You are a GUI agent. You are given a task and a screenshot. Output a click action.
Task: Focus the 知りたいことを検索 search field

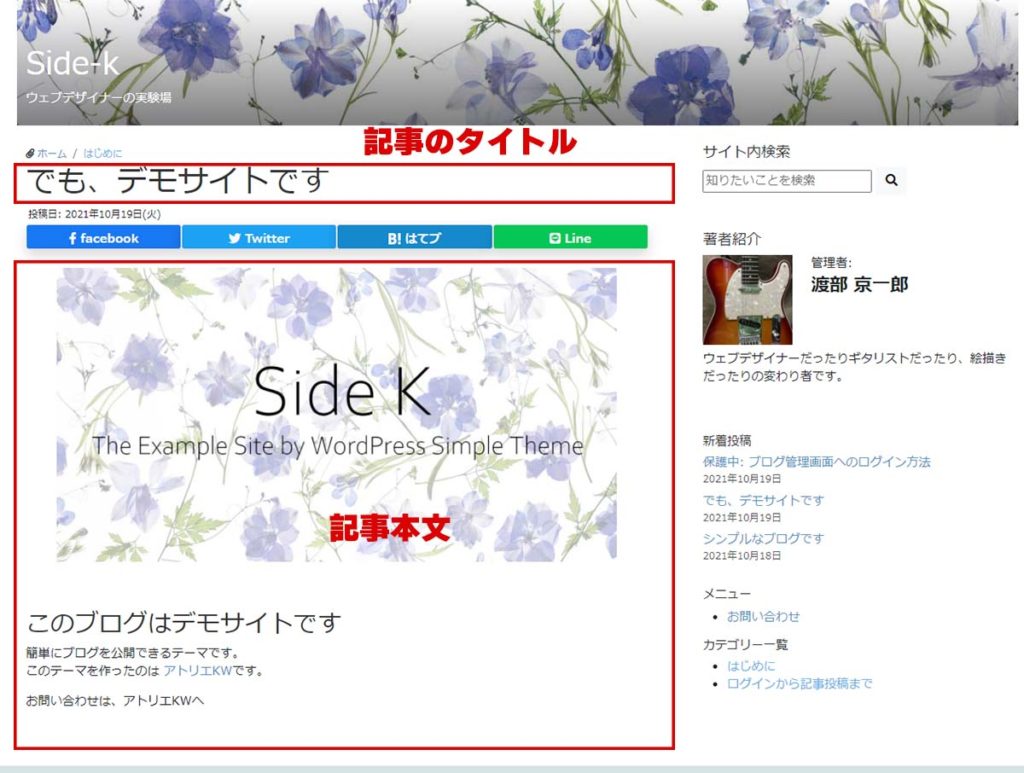[786, 181]
